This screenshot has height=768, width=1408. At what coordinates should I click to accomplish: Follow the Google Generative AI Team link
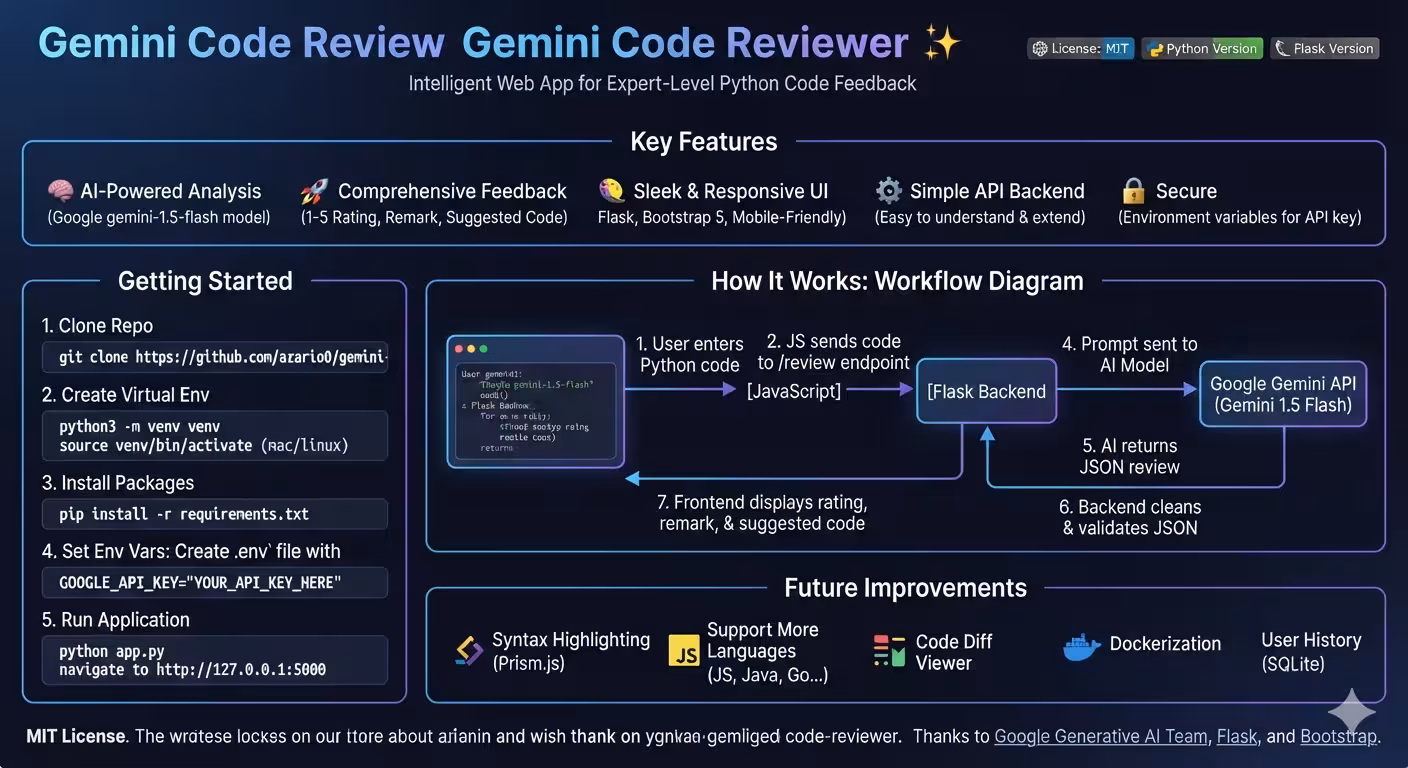pyautogui.click(x=1101, y=736)
